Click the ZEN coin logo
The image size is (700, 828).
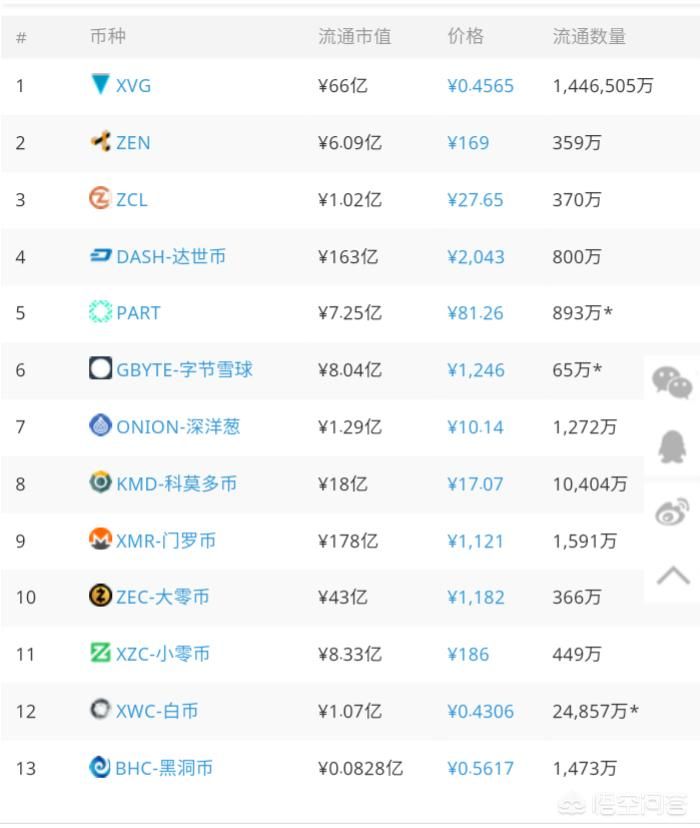pos(100,141)
